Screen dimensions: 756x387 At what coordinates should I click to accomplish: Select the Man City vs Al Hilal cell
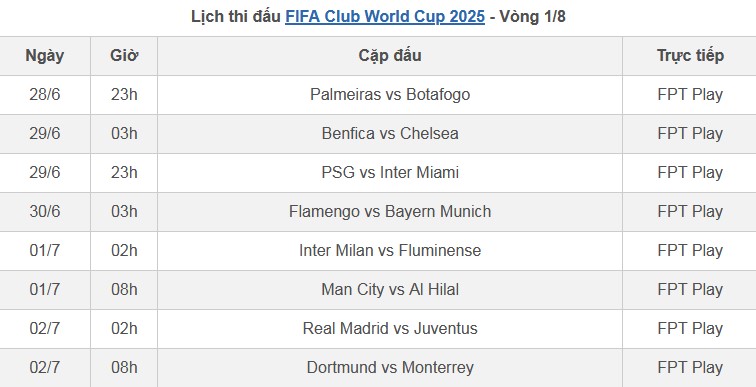tap(390, 290)
